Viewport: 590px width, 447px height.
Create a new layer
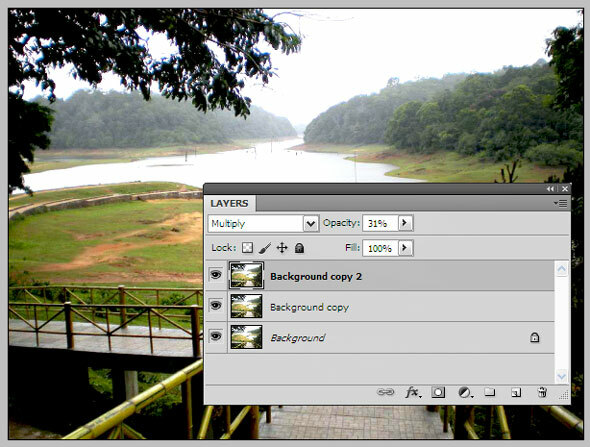tap(516, 392)
